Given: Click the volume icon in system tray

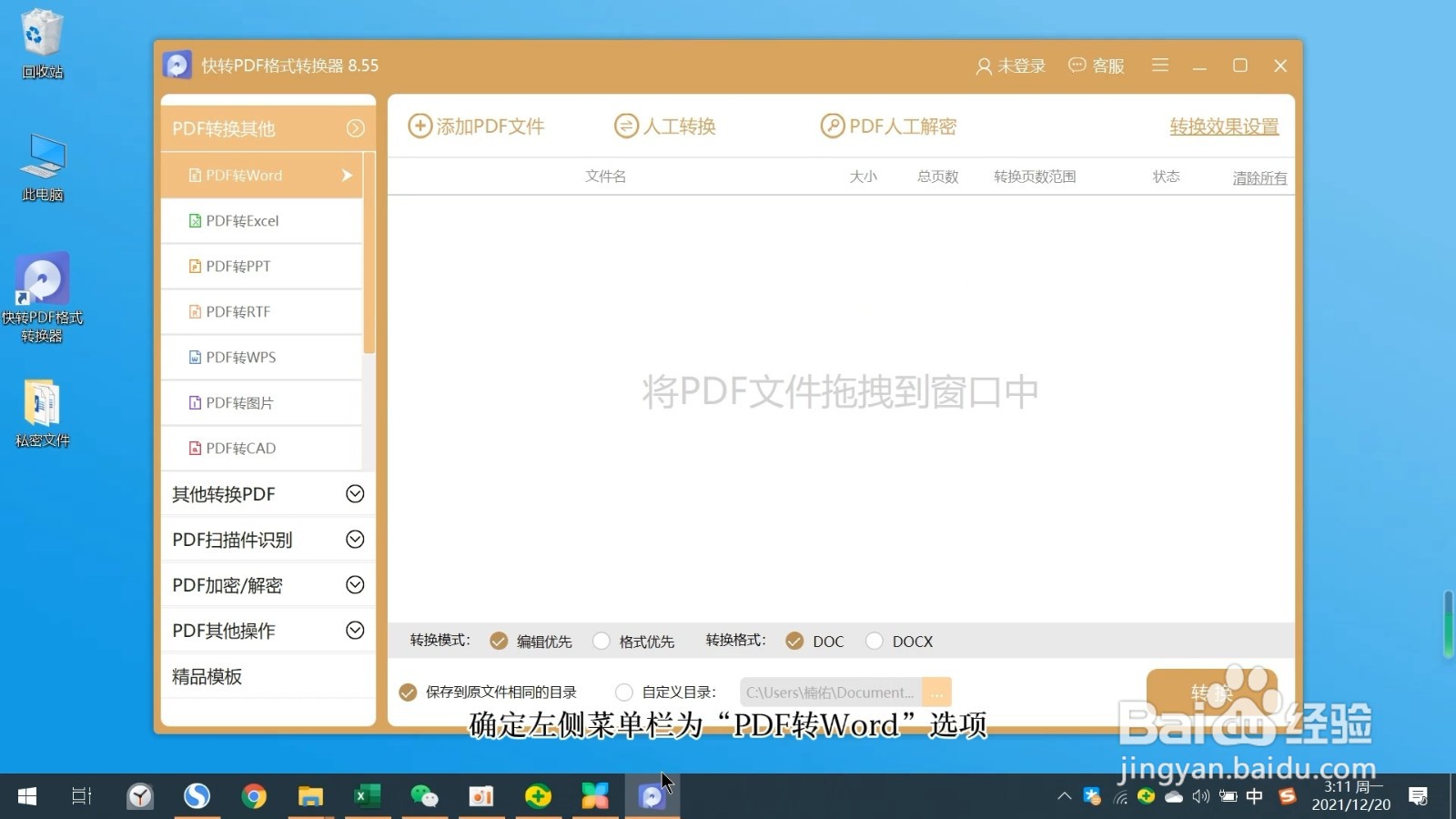Looking at the screenshot, I should [1201, 797].
